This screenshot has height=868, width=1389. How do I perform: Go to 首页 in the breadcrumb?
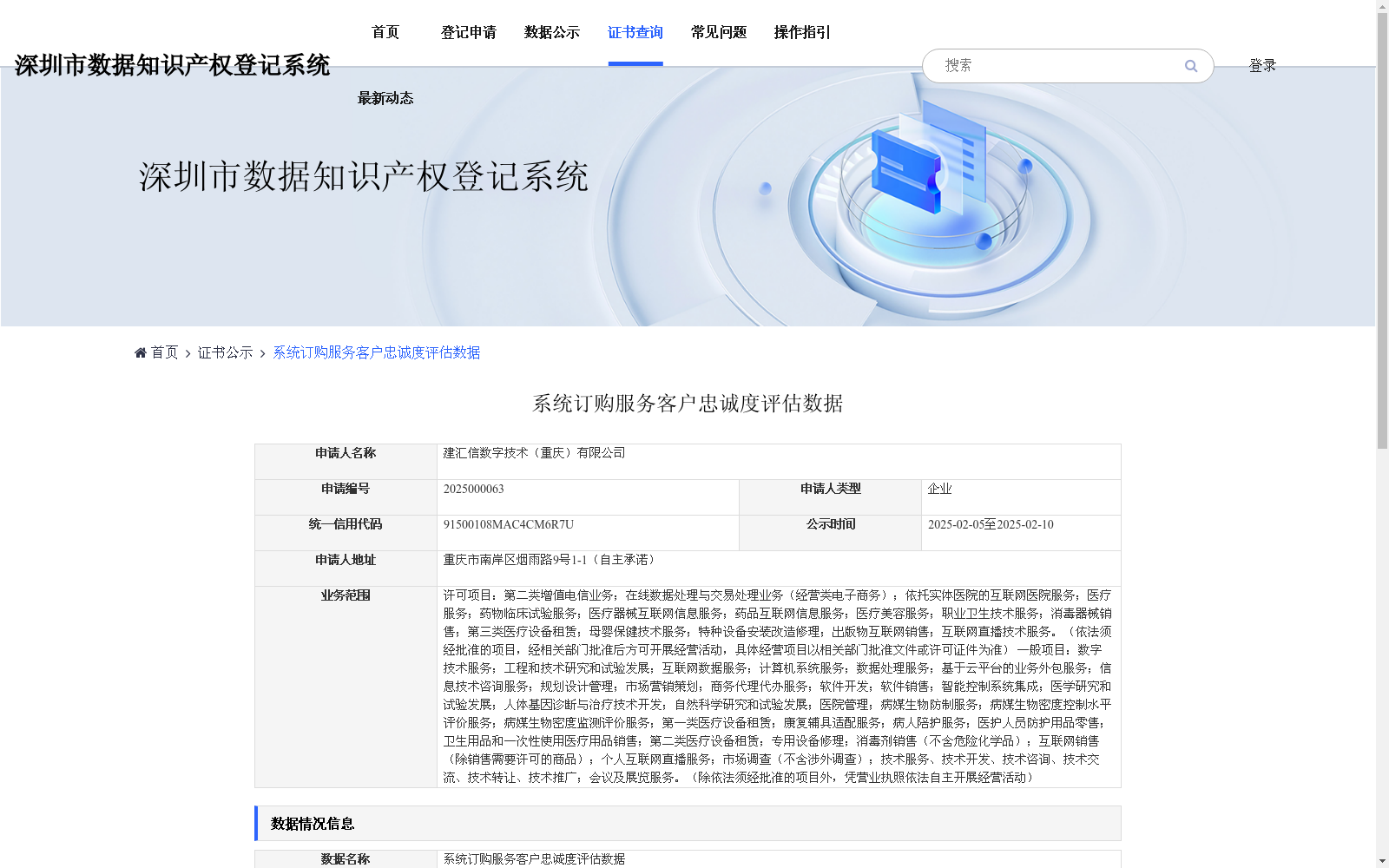pyautogui.click(x=164, y=352)
